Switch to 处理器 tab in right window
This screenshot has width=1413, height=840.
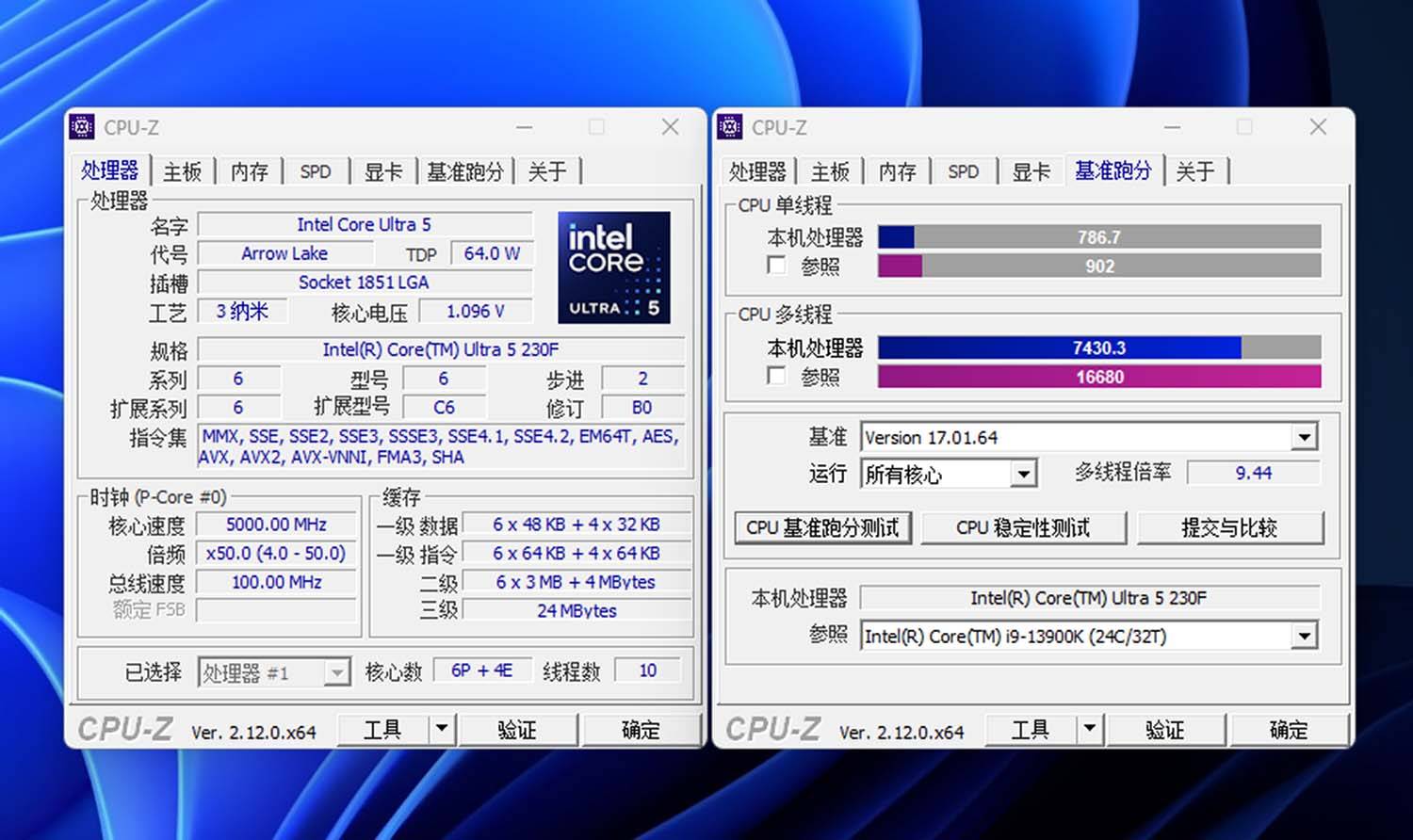pos(757,171)
